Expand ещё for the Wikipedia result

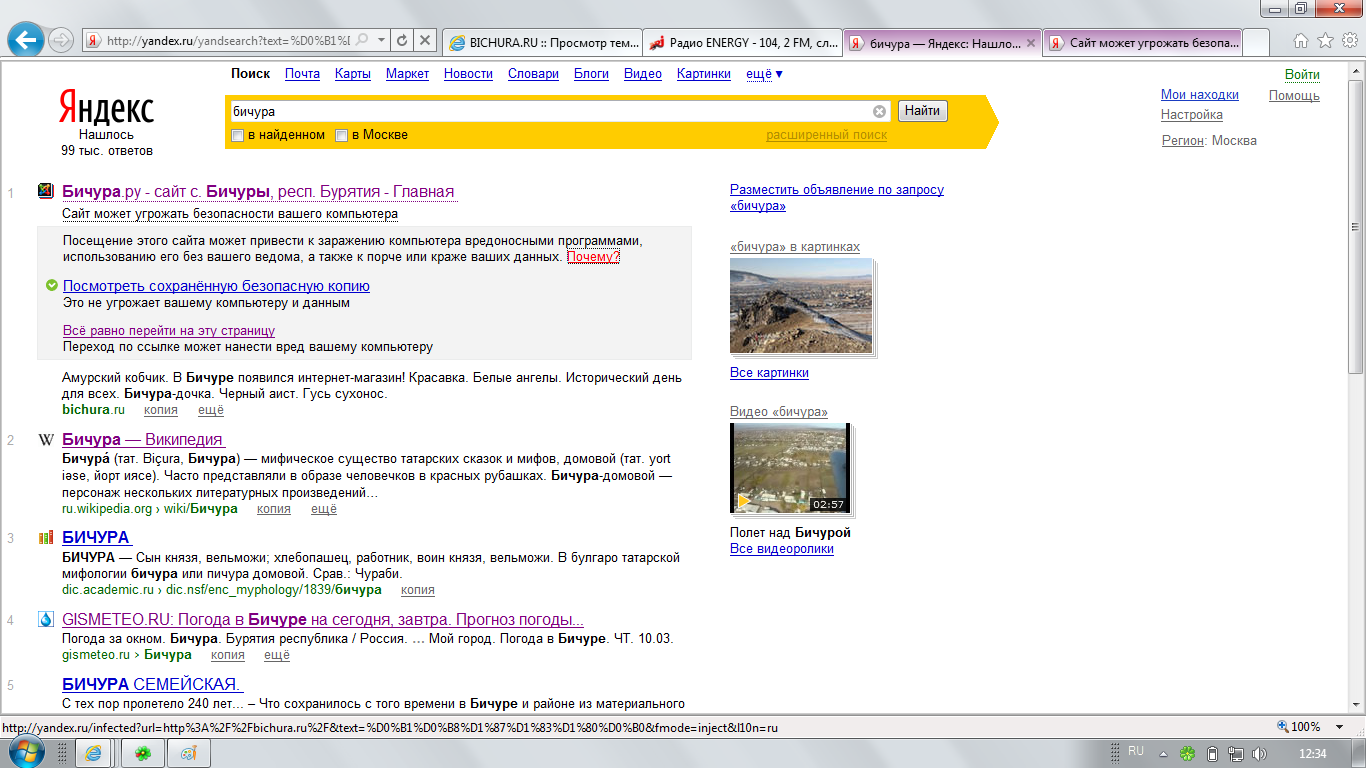point(324,509)
